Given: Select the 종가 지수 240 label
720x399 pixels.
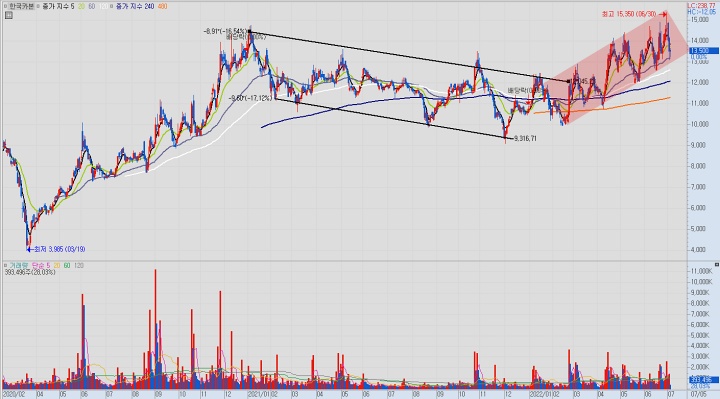Looking at the screenshot, I should coord(135,6).
